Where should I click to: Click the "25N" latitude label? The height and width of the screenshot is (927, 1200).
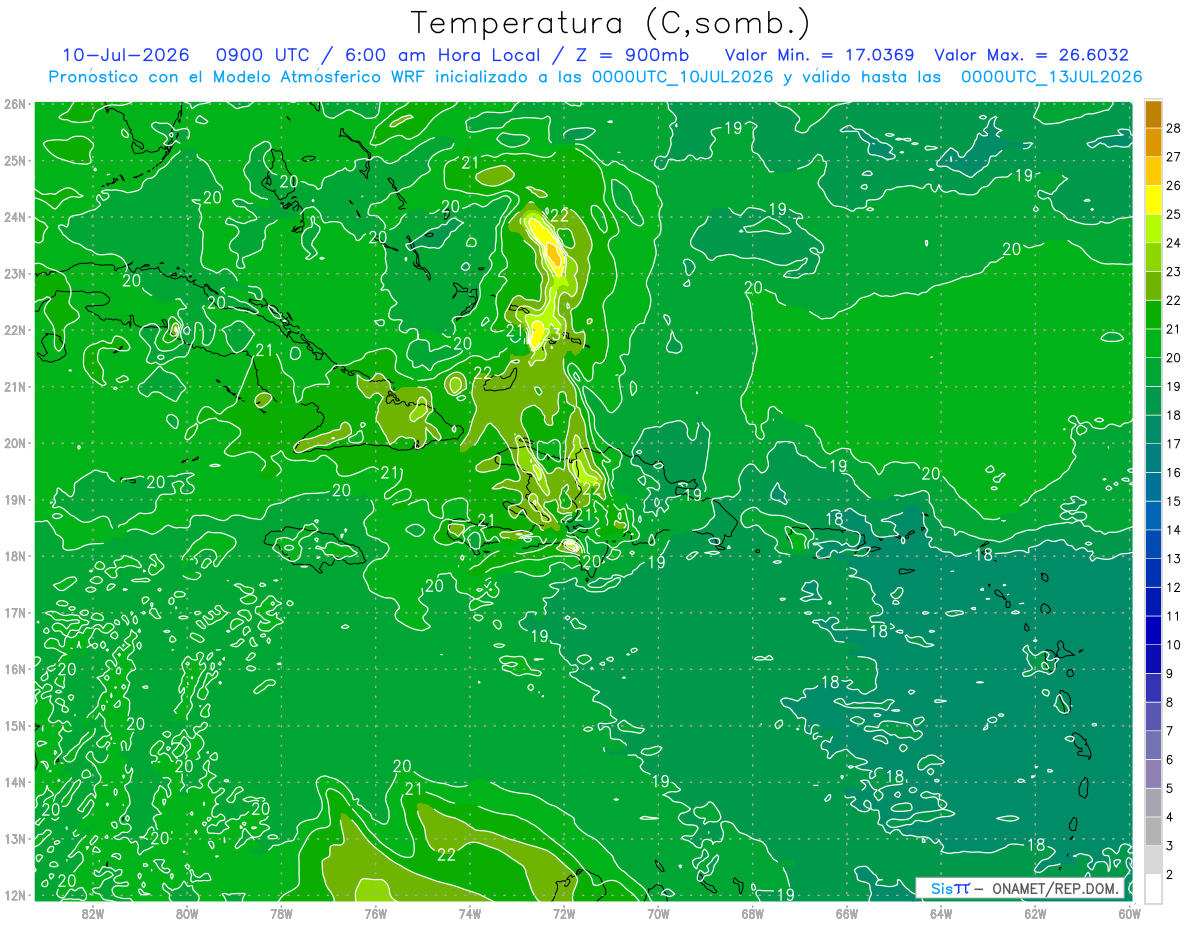click(x=15, y=161)
